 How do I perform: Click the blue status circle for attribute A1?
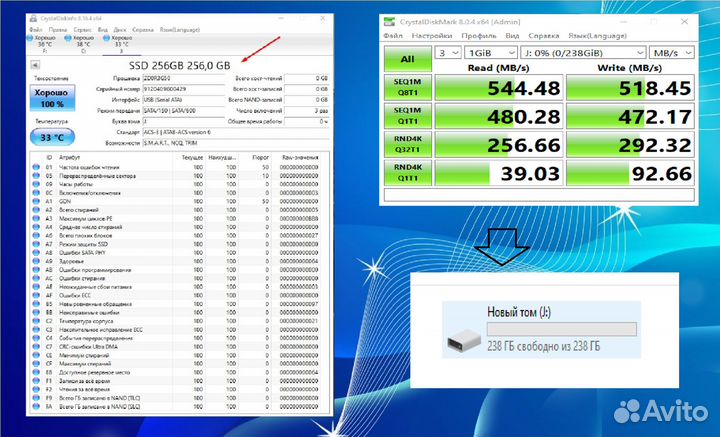[x=36, y=201]
